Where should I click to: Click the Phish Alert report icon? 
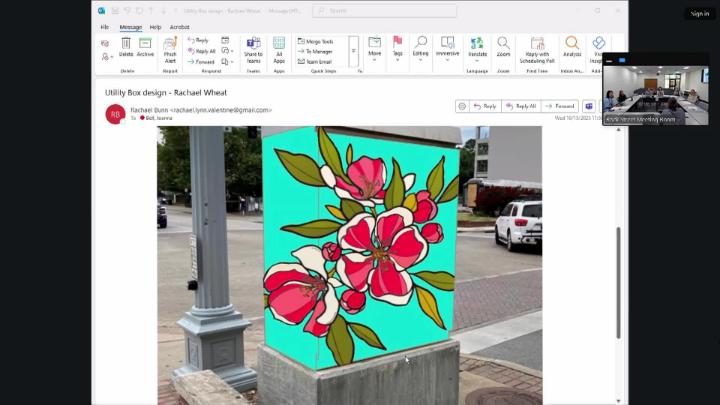tap(170, 48)
